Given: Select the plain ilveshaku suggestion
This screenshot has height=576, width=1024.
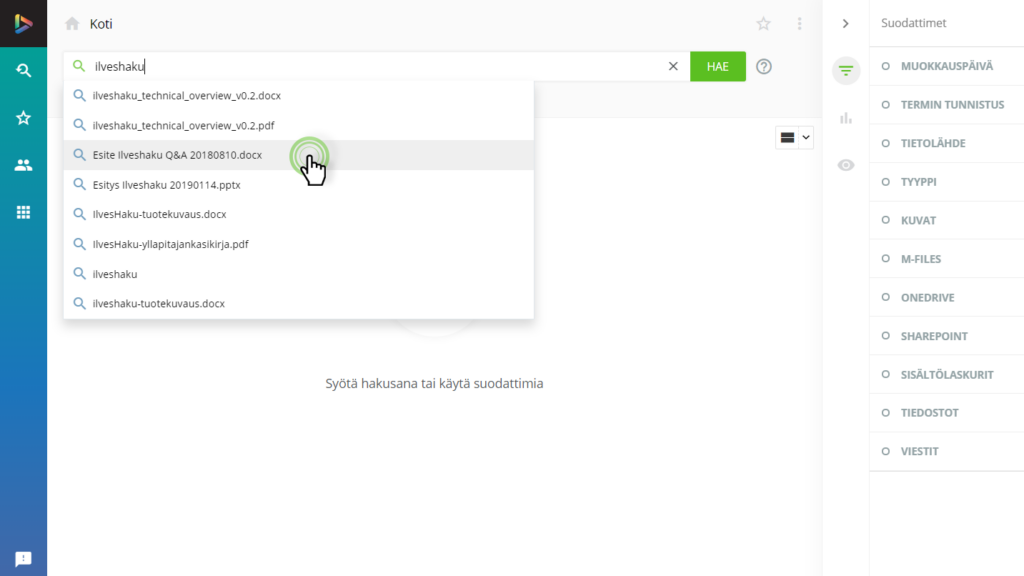Looking at the screenshot, I should point(298,274).
